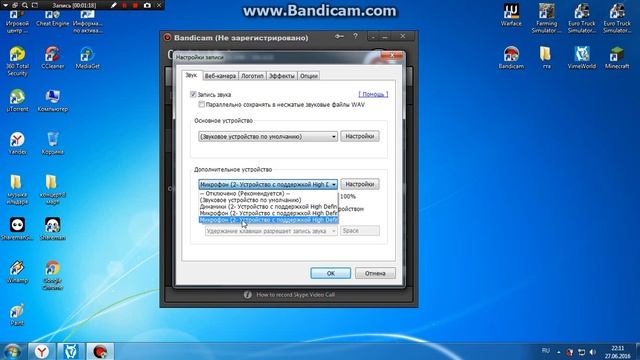
Task: Choose the non-highlighted Микрофон list entry
Action: [268, 213]
